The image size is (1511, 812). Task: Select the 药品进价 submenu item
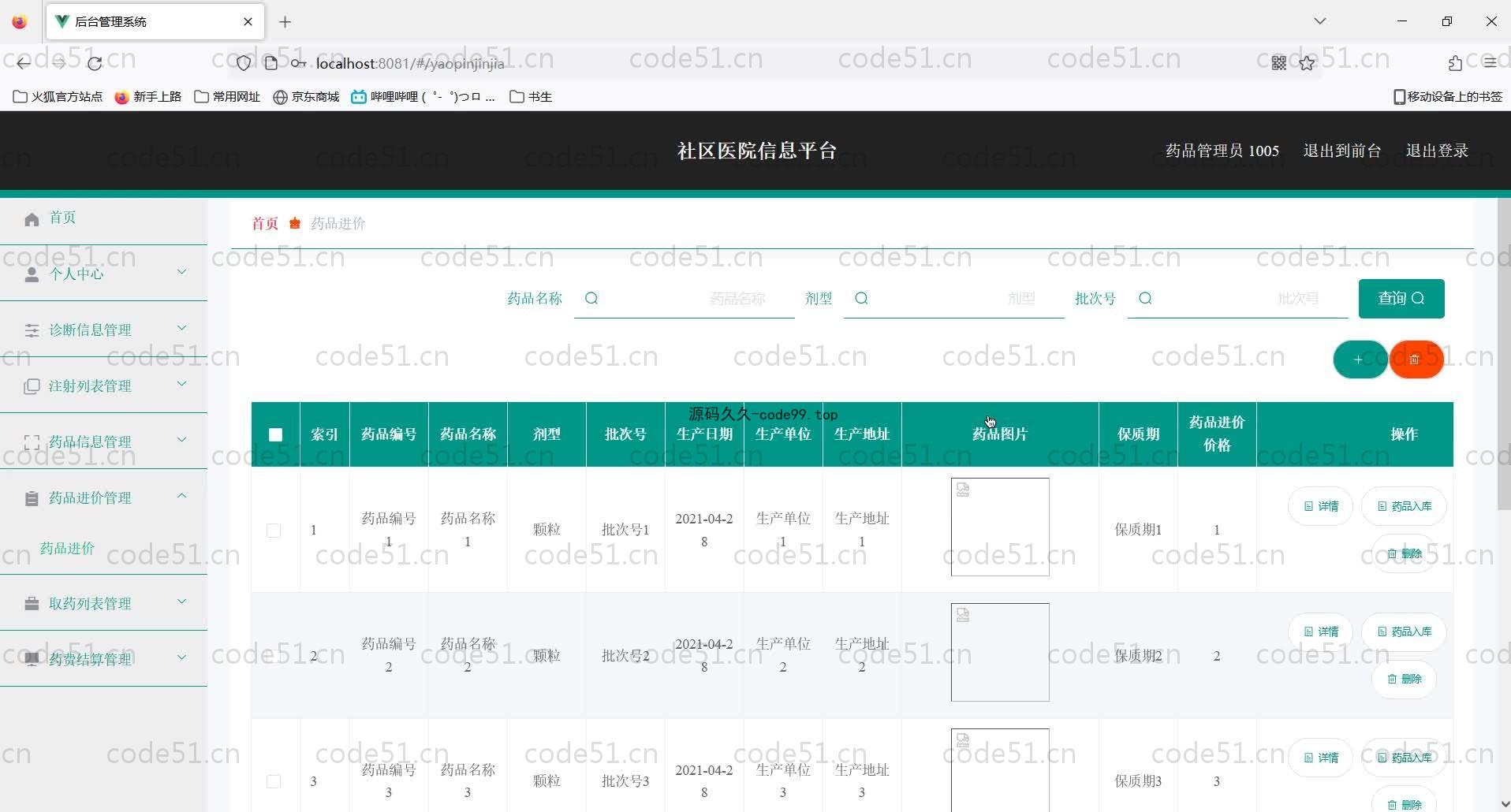coord(67,548)
